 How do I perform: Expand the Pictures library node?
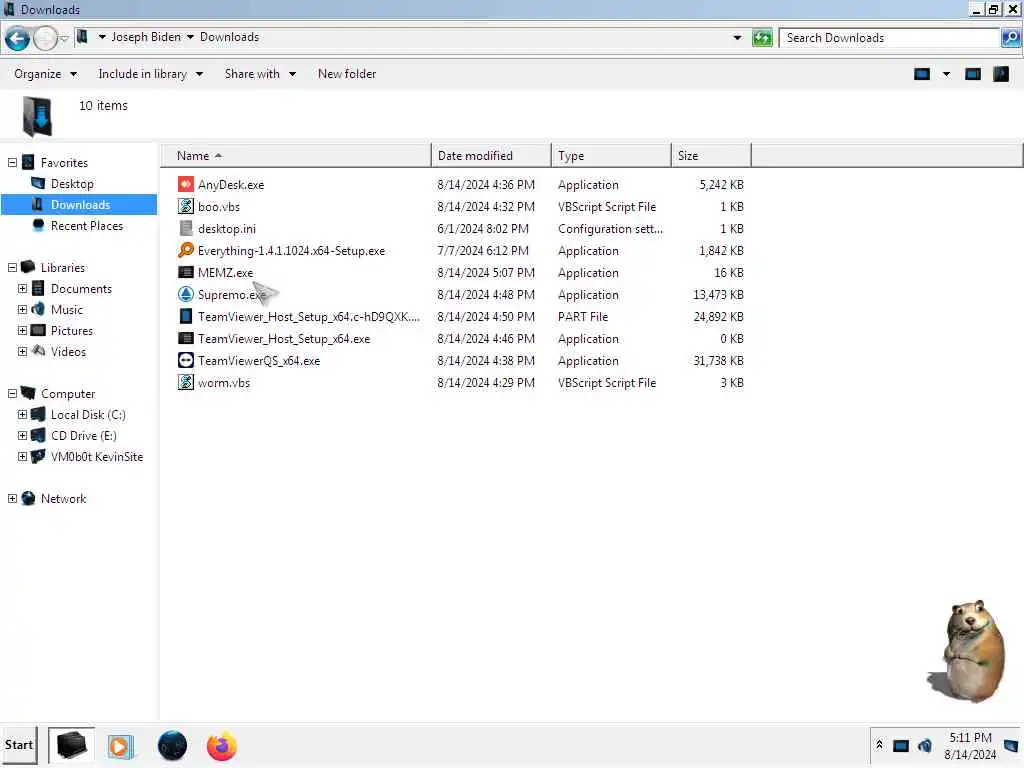click(x=23, y=330)
